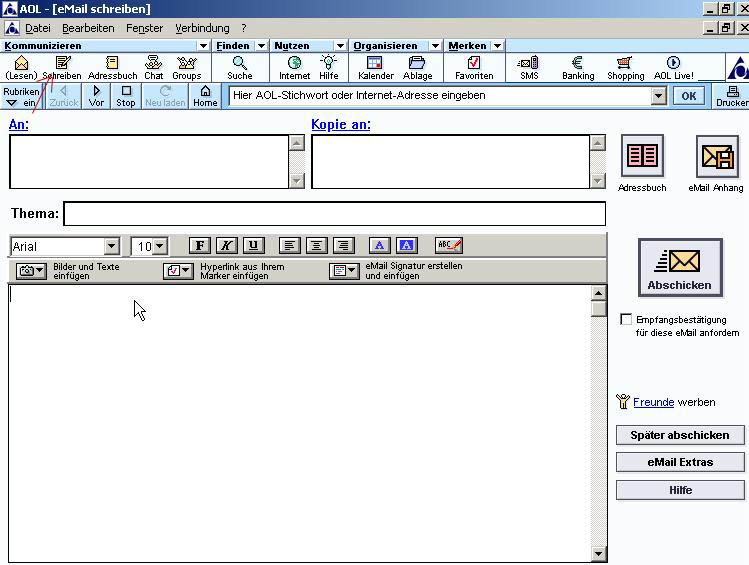Expand the Organisieren dropdown arrow
Screen dimensions: 749x565
435,46
